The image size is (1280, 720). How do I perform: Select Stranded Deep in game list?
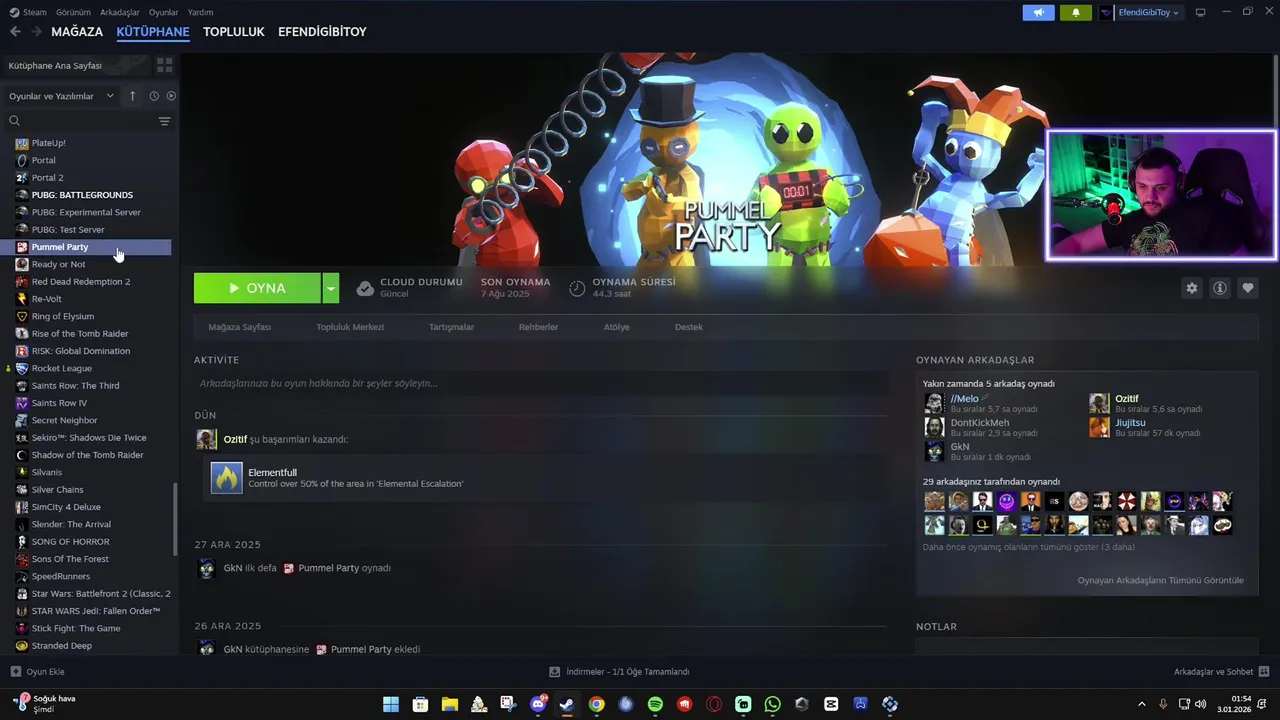tap(61, 646)
